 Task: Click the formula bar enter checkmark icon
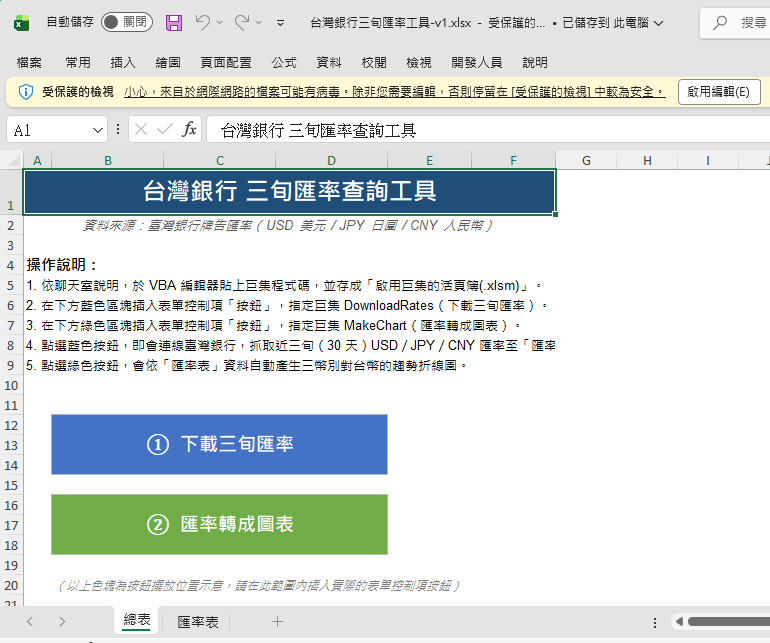[165, 130]
